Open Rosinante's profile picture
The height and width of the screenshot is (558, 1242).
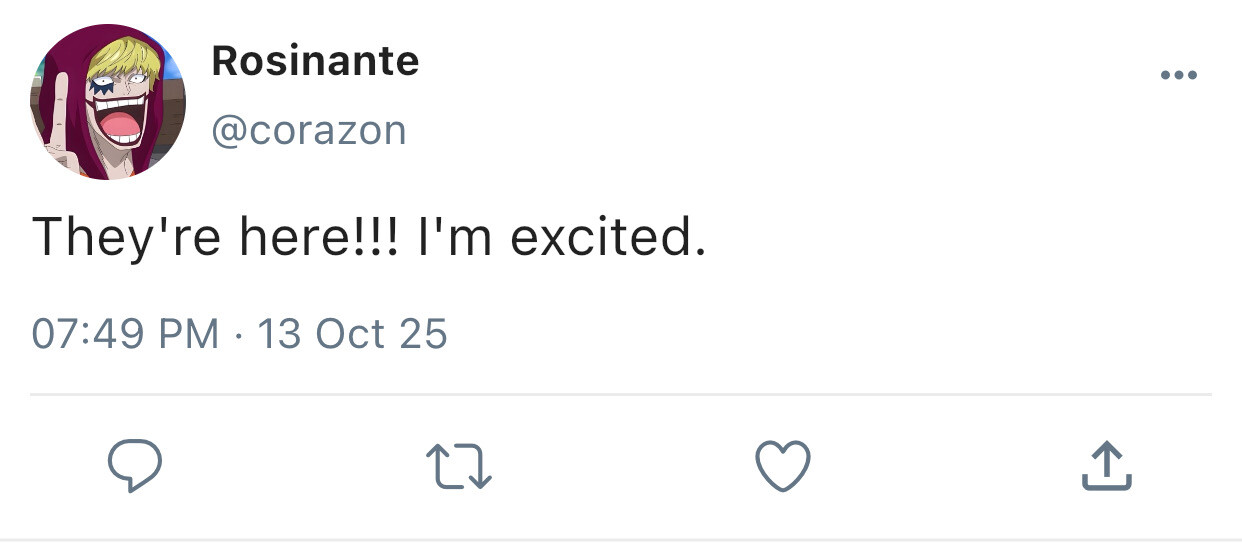[x=108, y=102]
